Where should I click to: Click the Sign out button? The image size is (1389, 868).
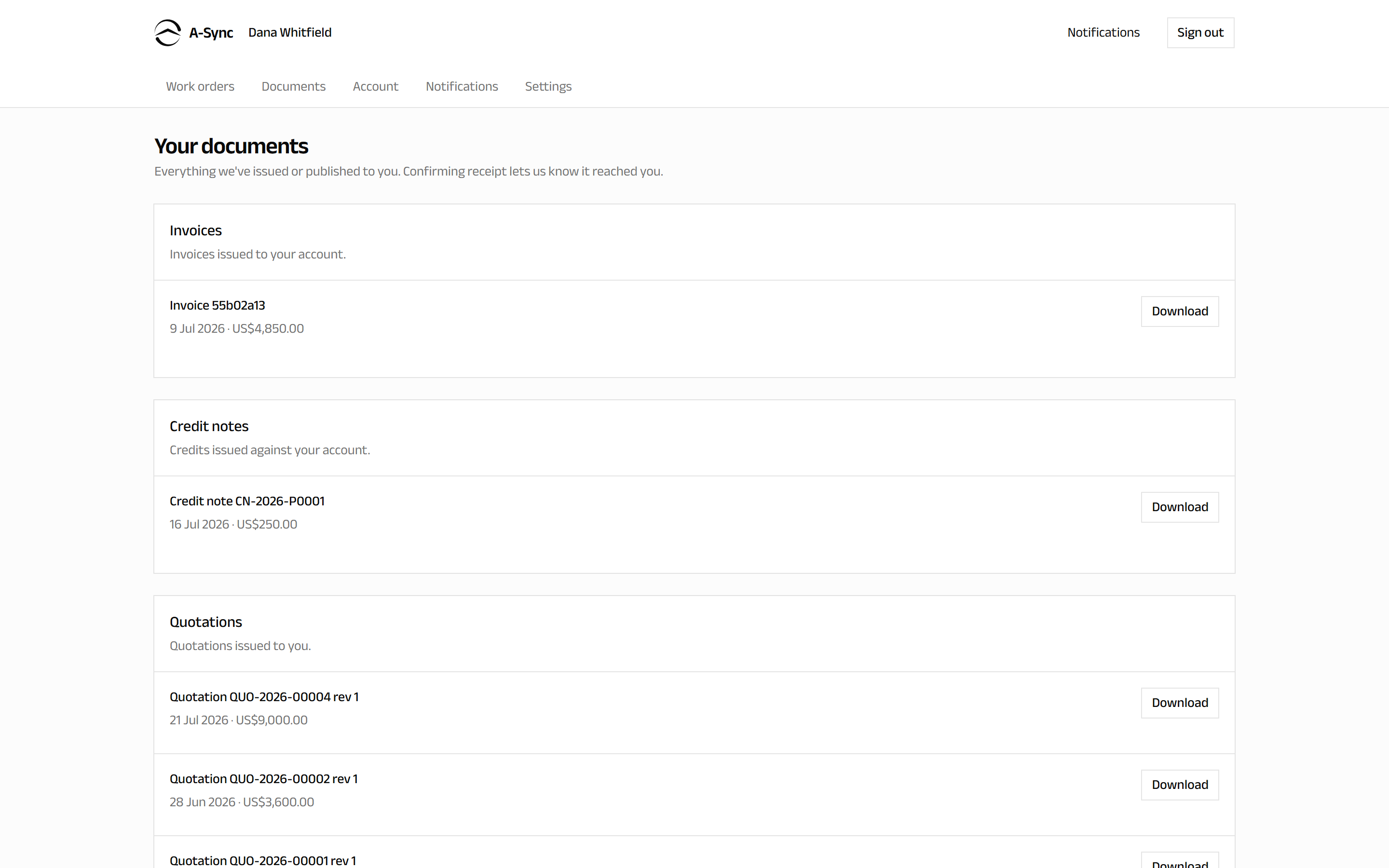[x=1200, y=33]
